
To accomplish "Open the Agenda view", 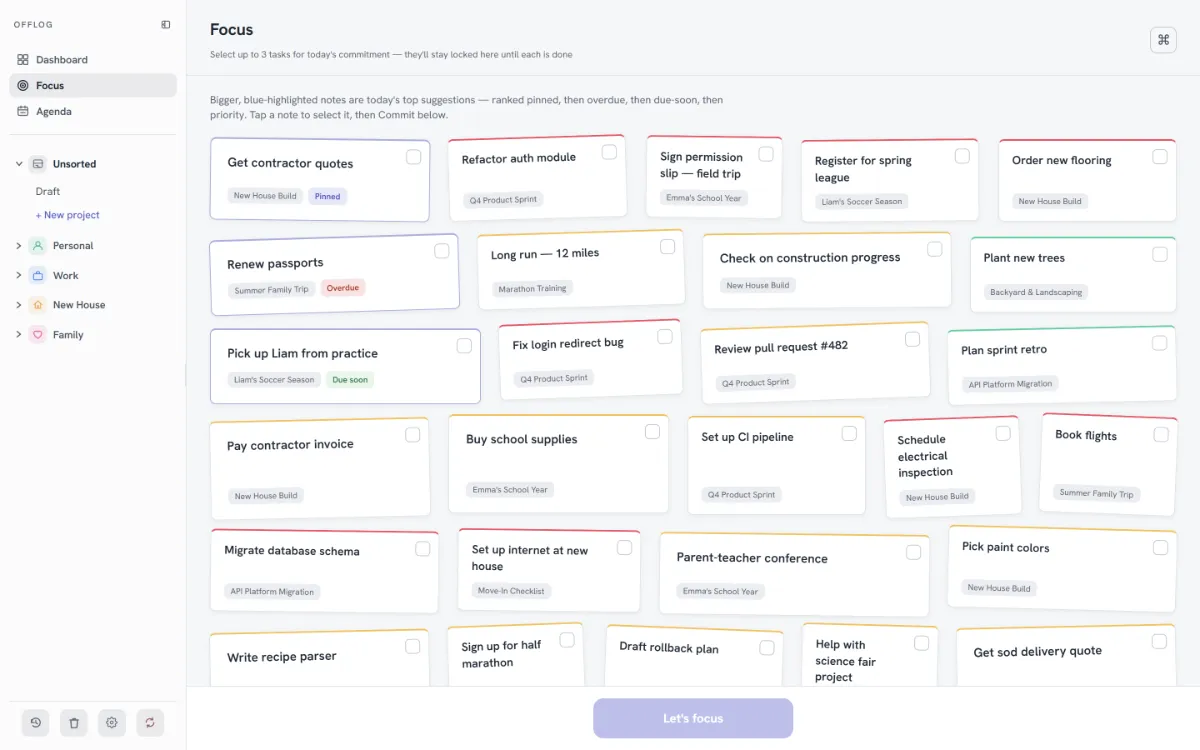I will [x=93, y=112].
